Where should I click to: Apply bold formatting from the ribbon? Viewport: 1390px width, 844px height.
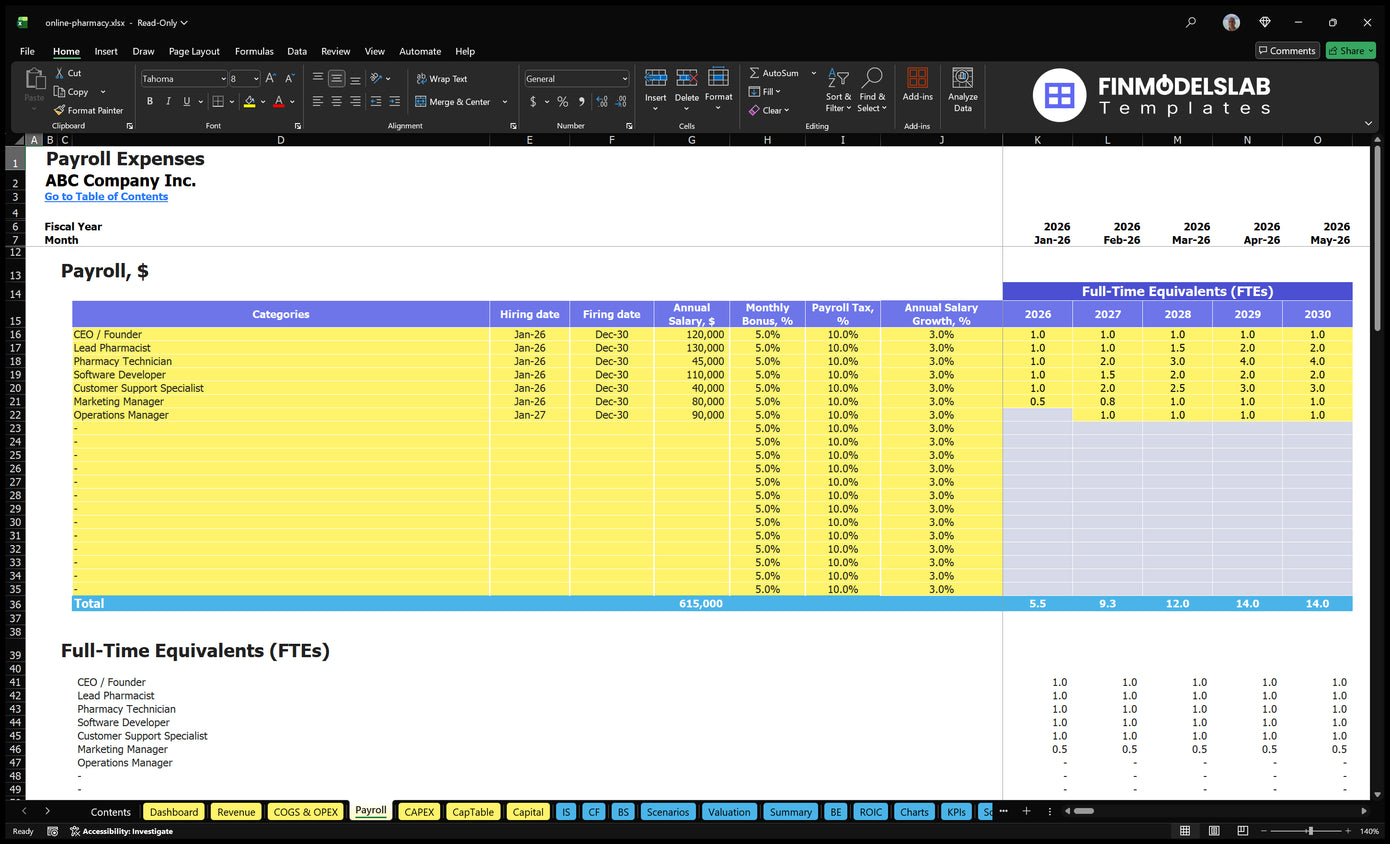[x=149, y=101]
